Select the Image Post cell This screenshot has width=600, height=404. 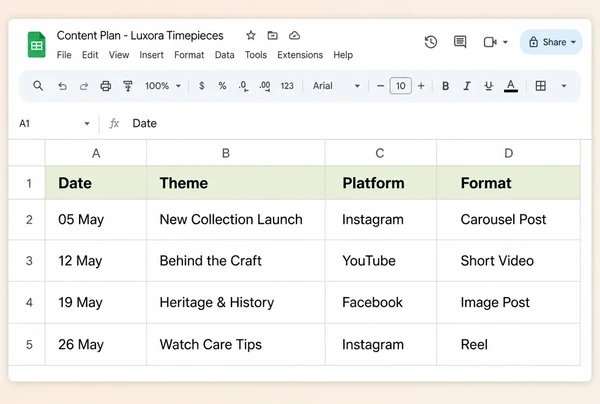[x=508, y=303]
